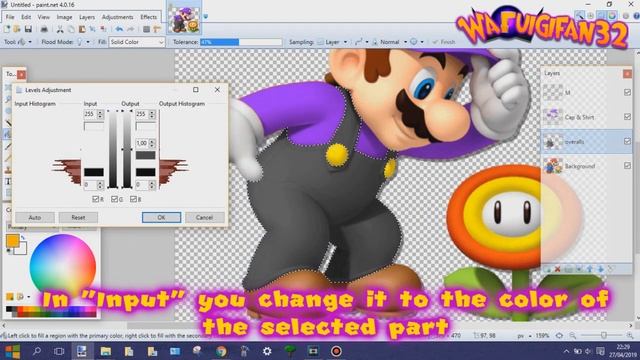Uncheck the B channel checkbox
Screen dimensions: 640x360
pos(133,199)
